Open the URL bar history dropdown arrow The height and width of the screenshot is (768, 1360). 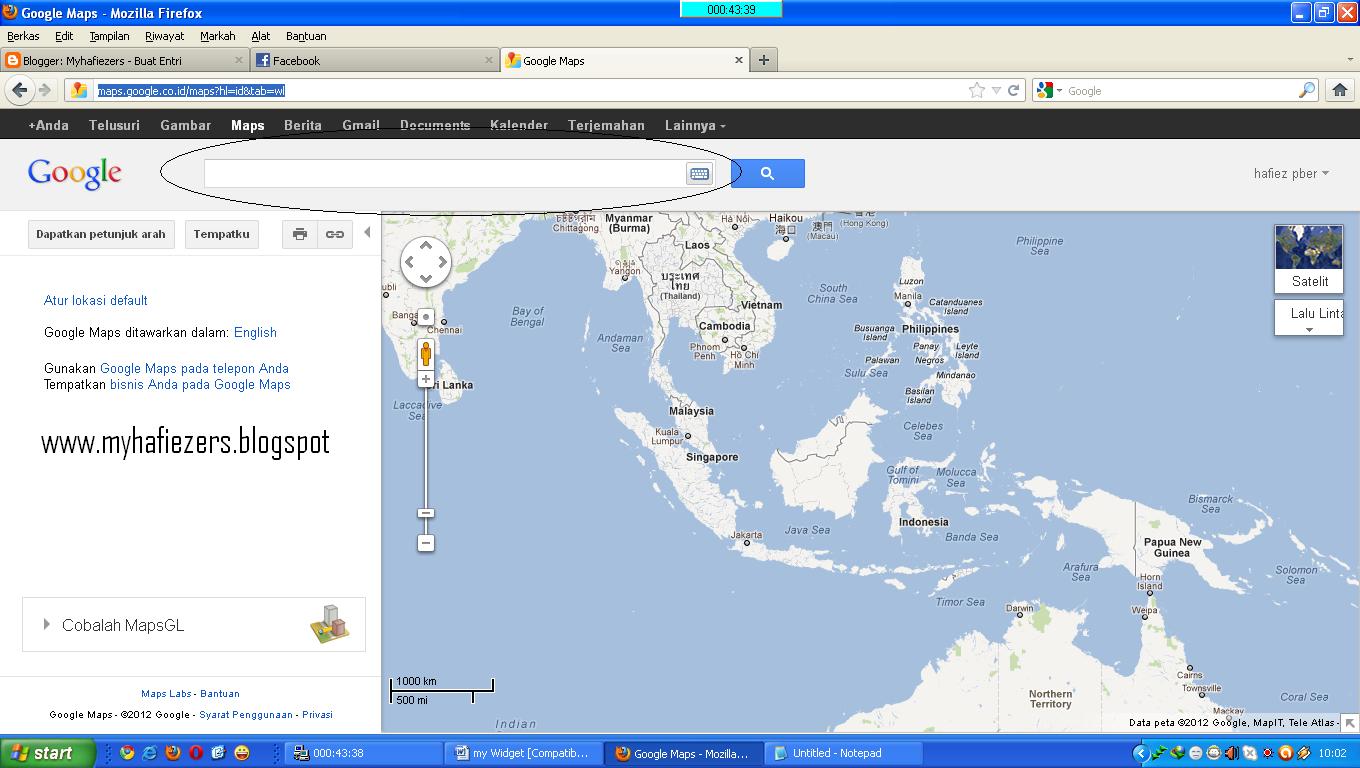(x=996, y=90)
